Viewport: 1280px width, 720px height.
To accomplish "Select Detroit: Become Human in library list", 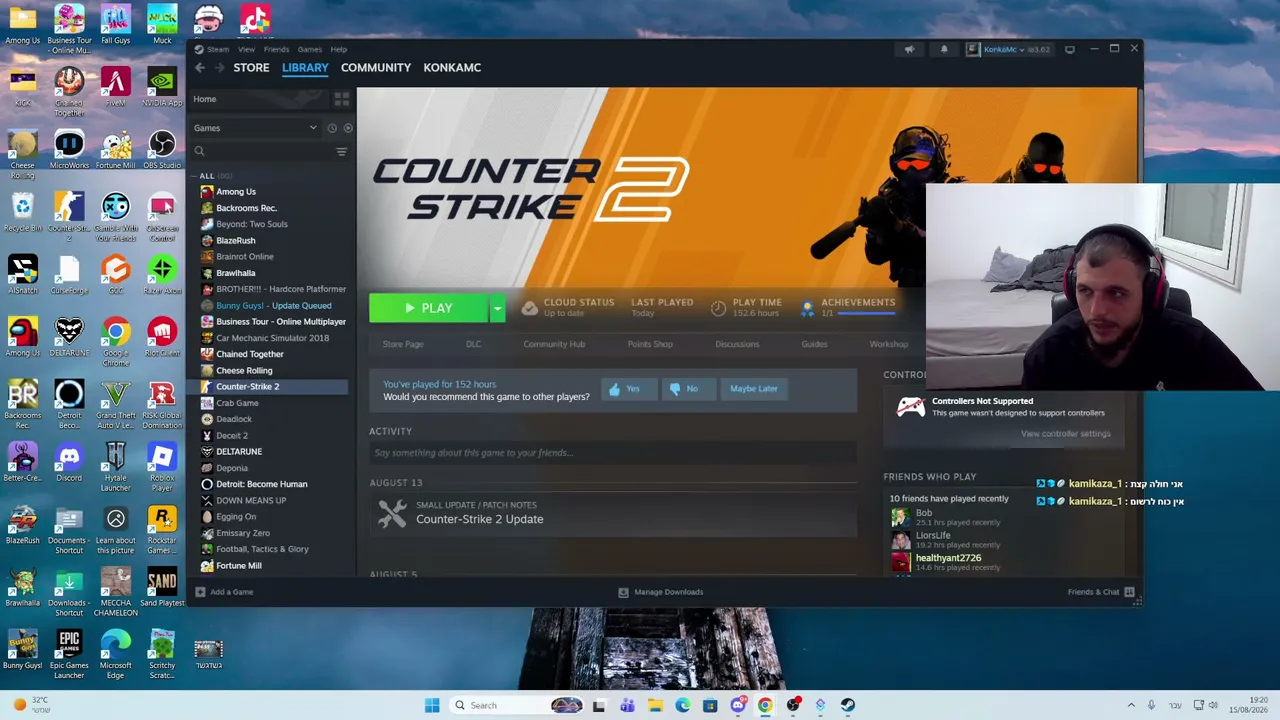I will coord(262,484).
